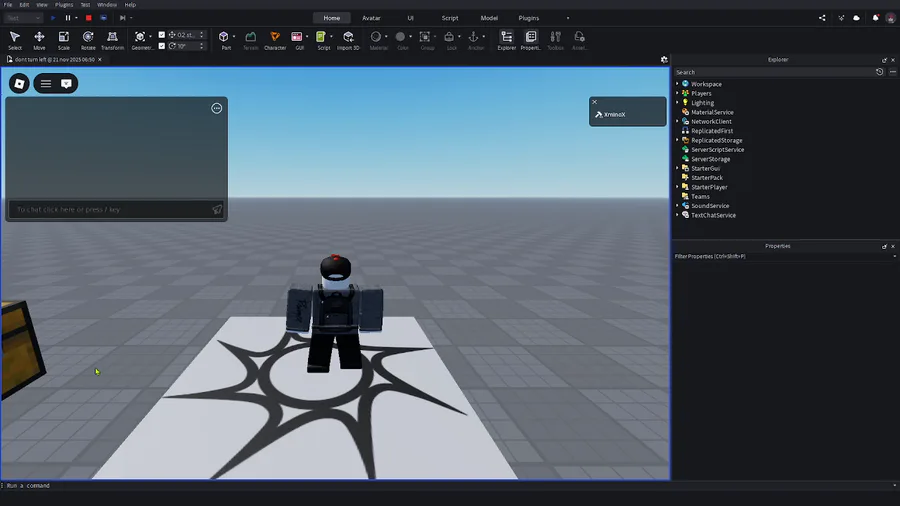Pause the running playtest
The image size is (900, 506).
(x=68, y=18)
